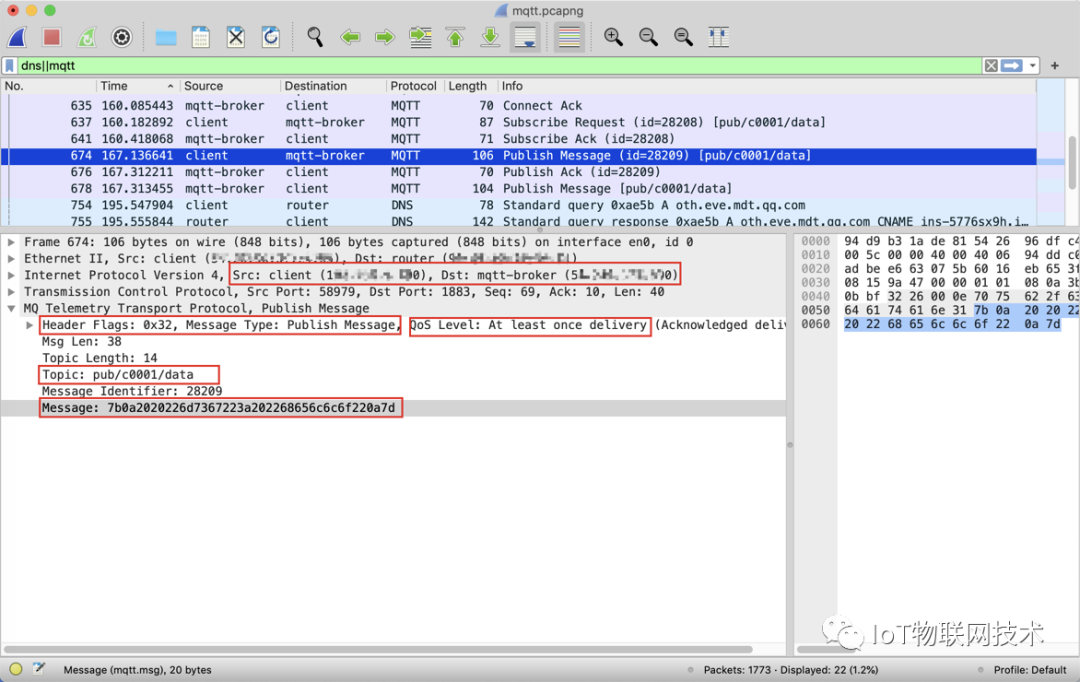Reload the capture file

[270, 37]
